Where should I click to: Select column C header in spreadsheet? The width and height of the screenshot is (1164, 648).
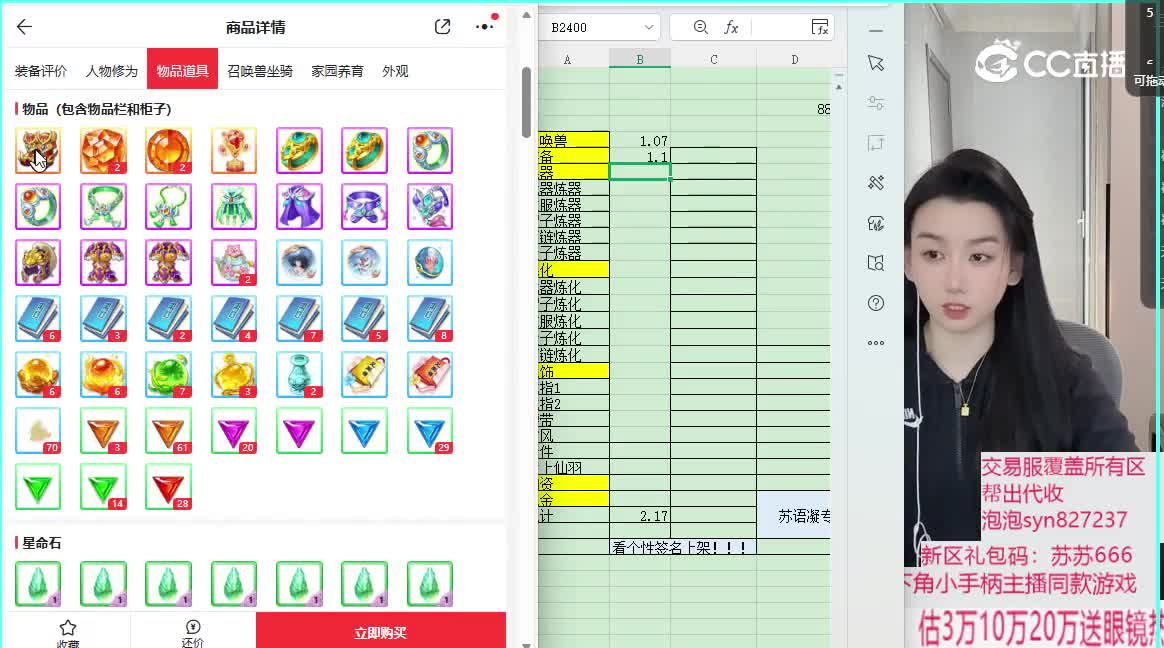click(x=713, y=59)
